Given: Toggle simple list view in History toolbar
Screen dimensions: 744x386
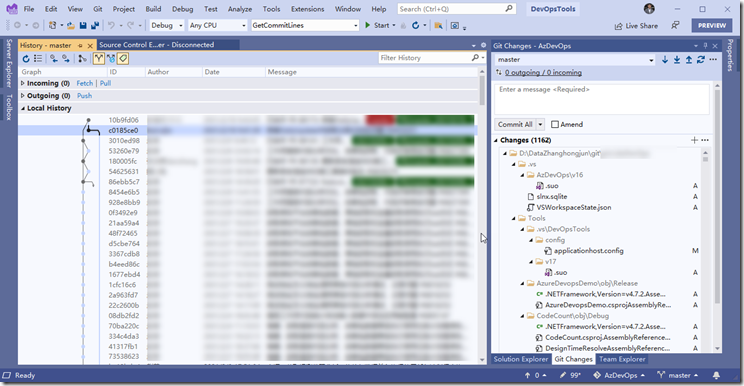Looking at the screenshot, I should pyautogui.click(x=38, y=58).
